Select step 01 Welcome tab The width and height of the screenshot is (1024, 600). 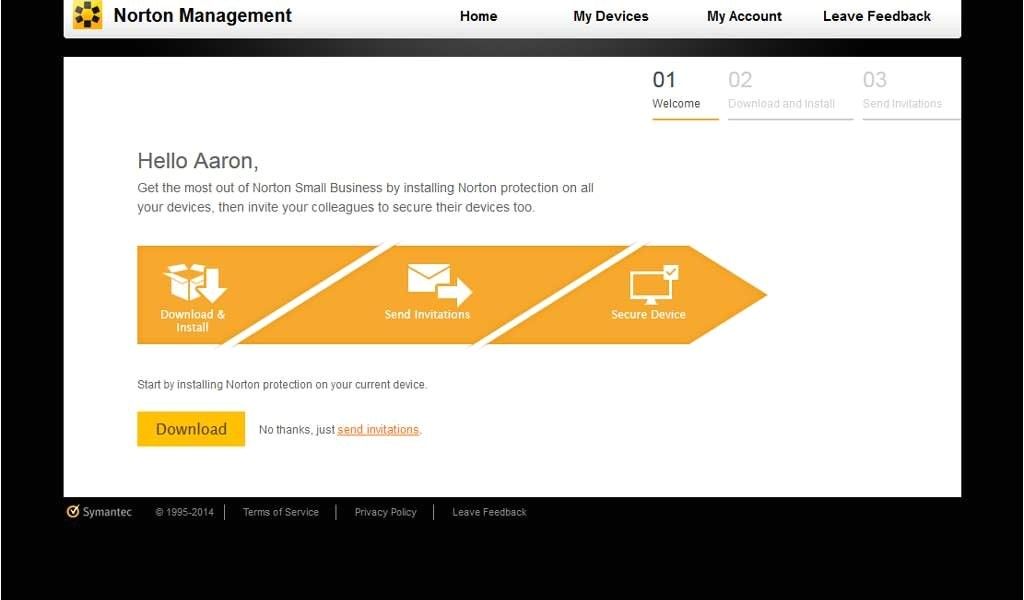coord(685,94)
